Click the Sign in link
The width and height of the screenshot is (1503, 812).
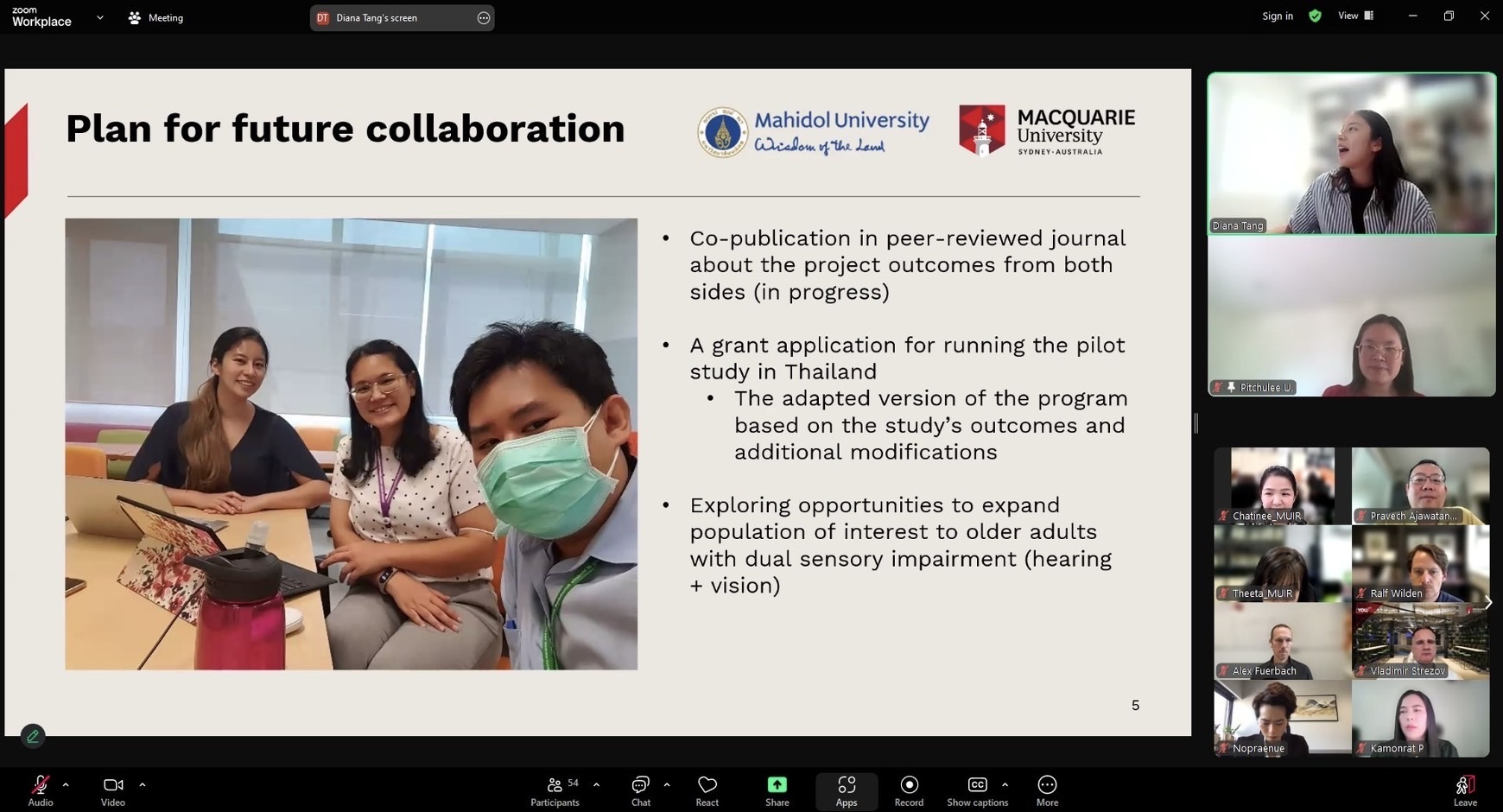pos(1278,16)
